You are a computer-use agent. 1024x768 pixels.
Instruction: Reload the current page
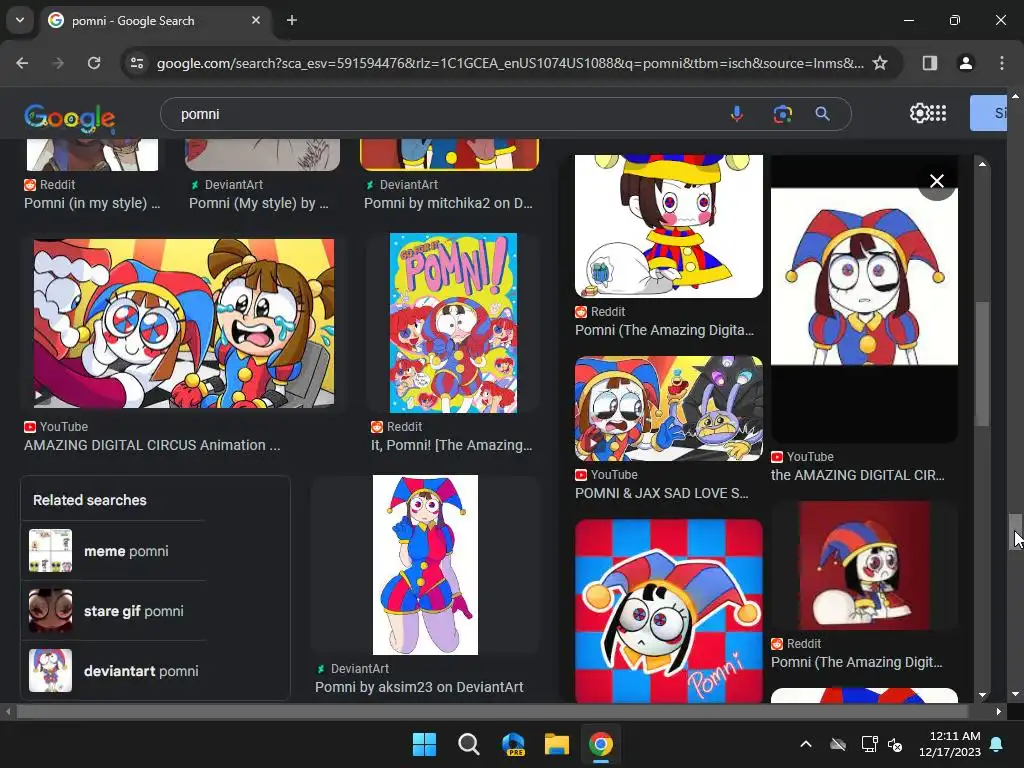coord(94,63)
